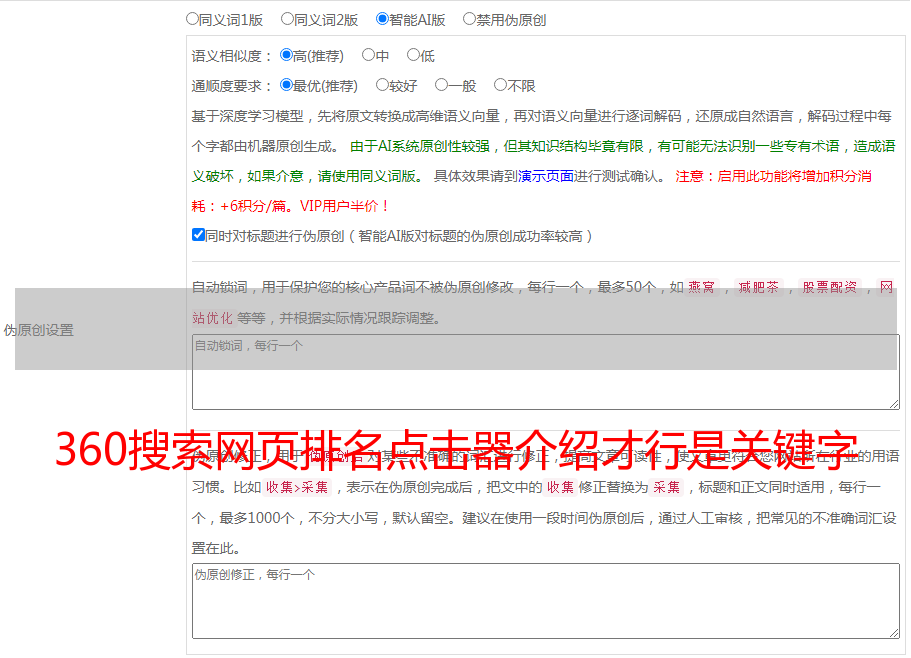Click the resize grip of 自动锁词 text area
911x658 pixels.
point(894,404)
